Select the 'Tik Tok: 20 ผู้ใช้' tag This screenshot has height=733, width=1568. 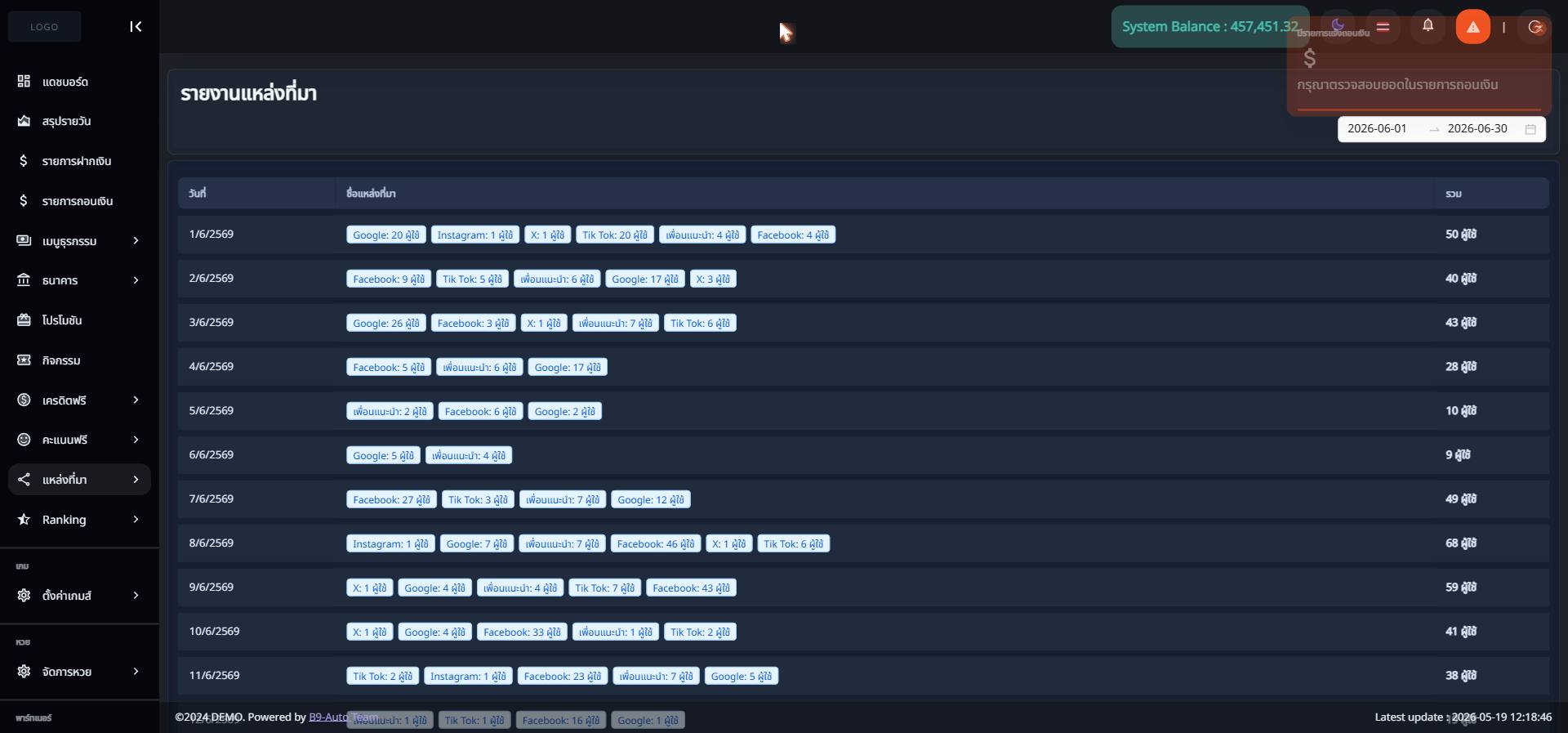(x=615, y=235)
